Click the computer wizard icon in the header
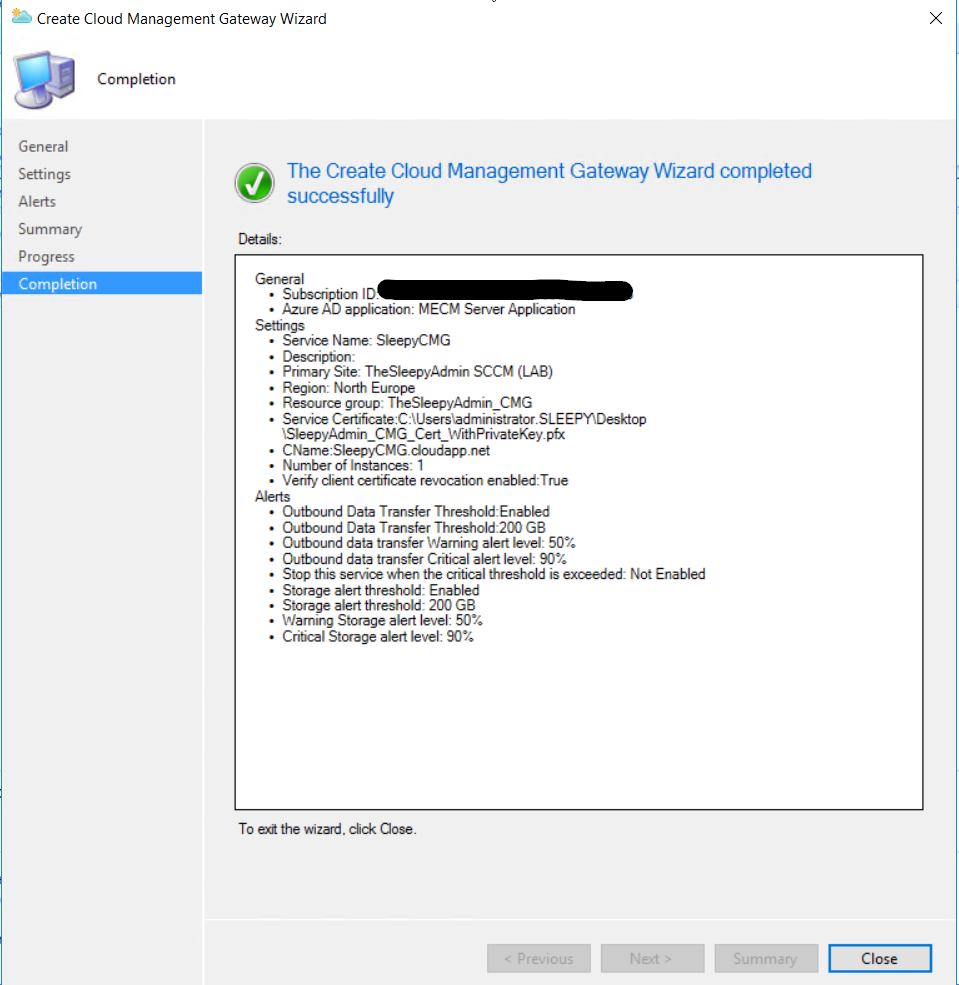Screen dimensions: 959x985 click(x=44, y=80)
